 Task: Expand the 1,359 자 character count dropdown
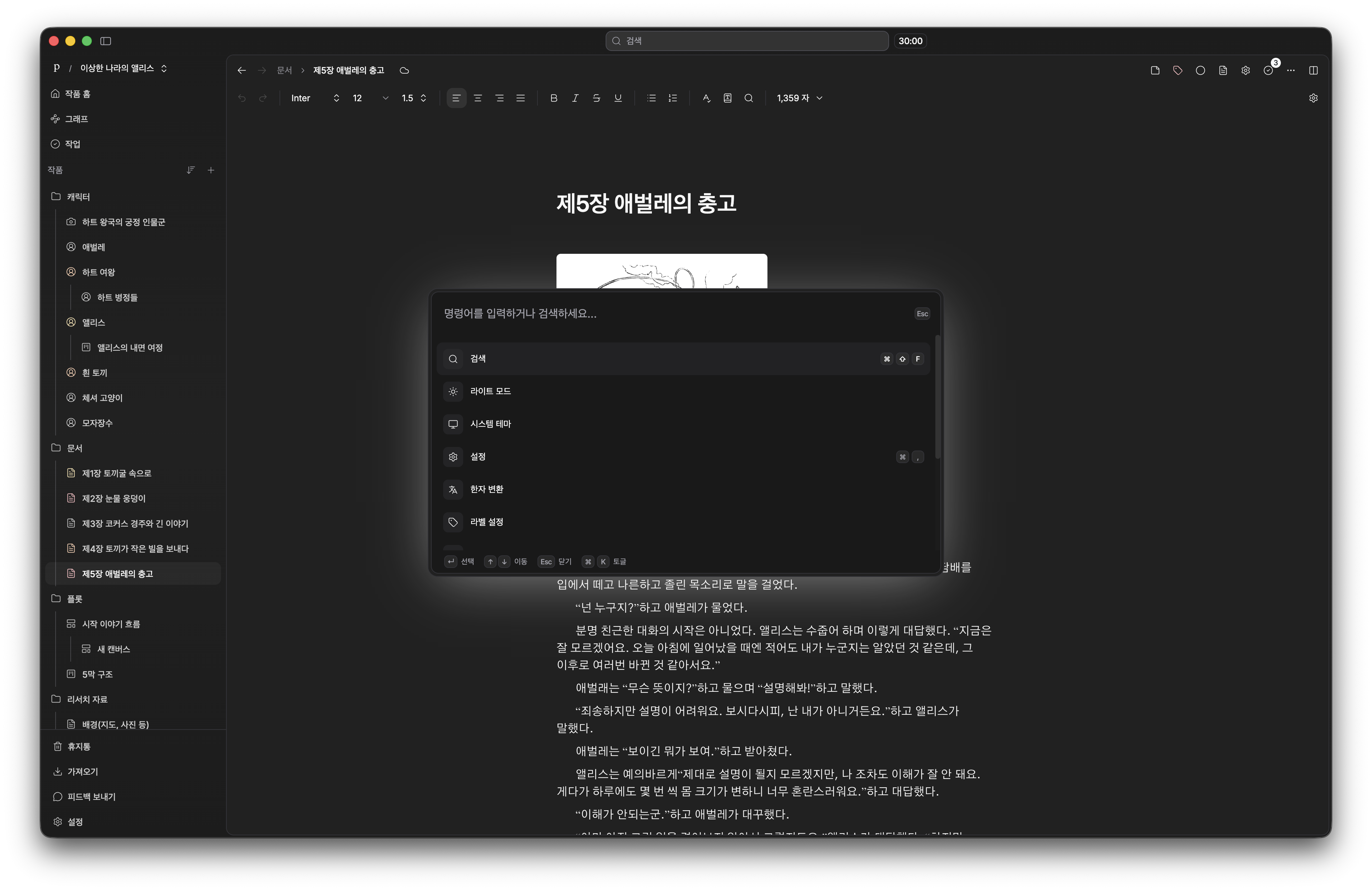(x=799, y=98)
